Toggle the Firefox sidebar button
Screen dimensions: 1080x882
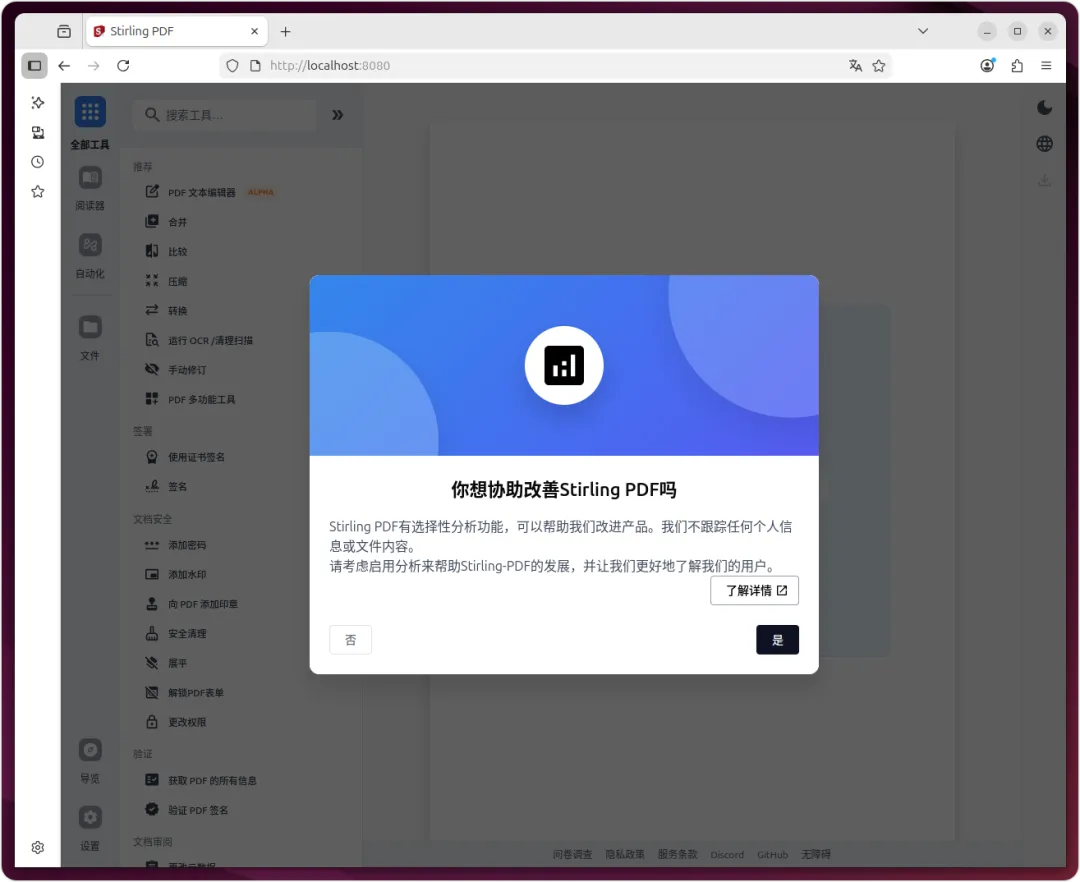34,65
